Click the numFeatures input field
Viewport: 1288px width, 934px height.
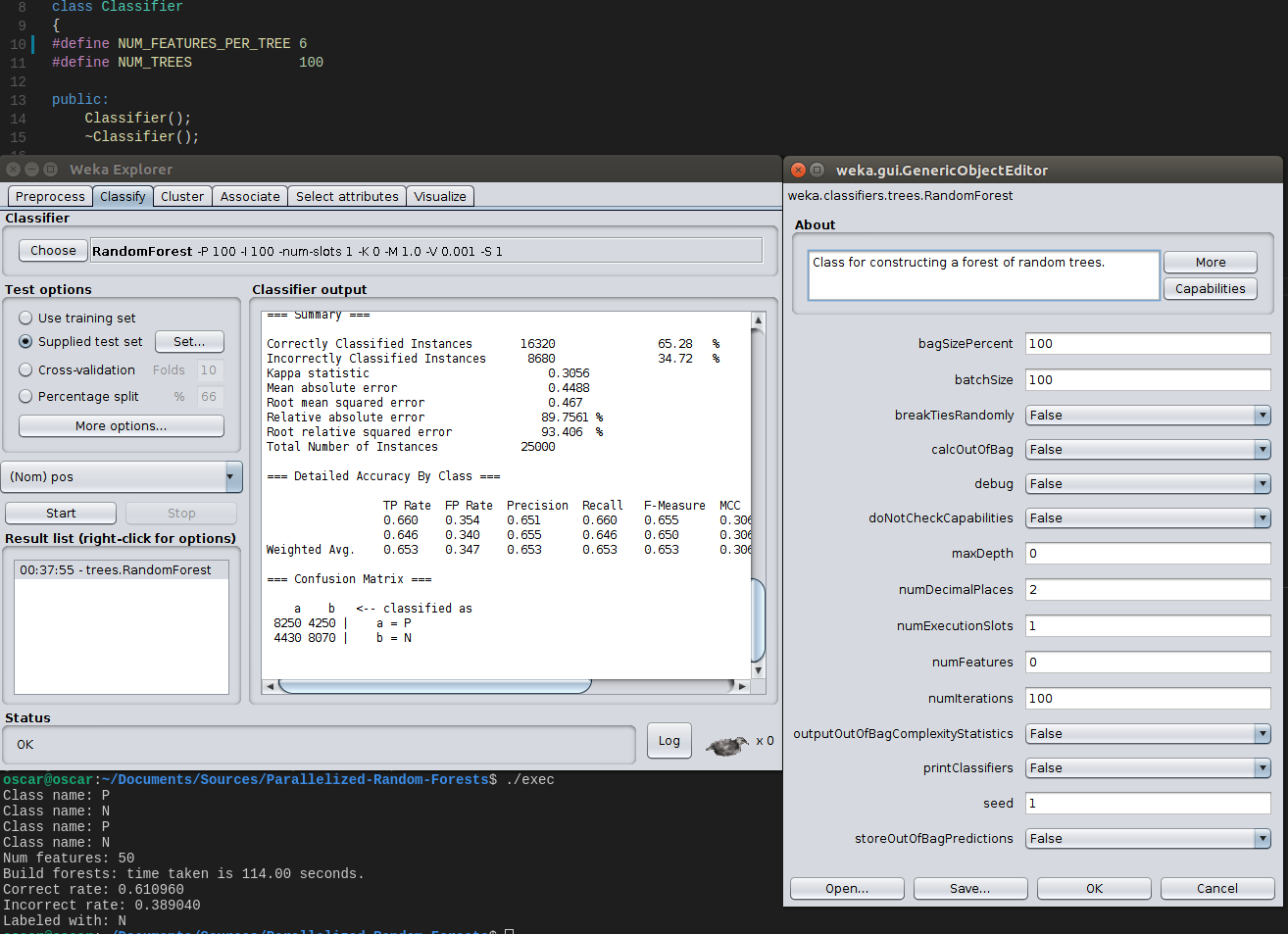point(1148,662)
